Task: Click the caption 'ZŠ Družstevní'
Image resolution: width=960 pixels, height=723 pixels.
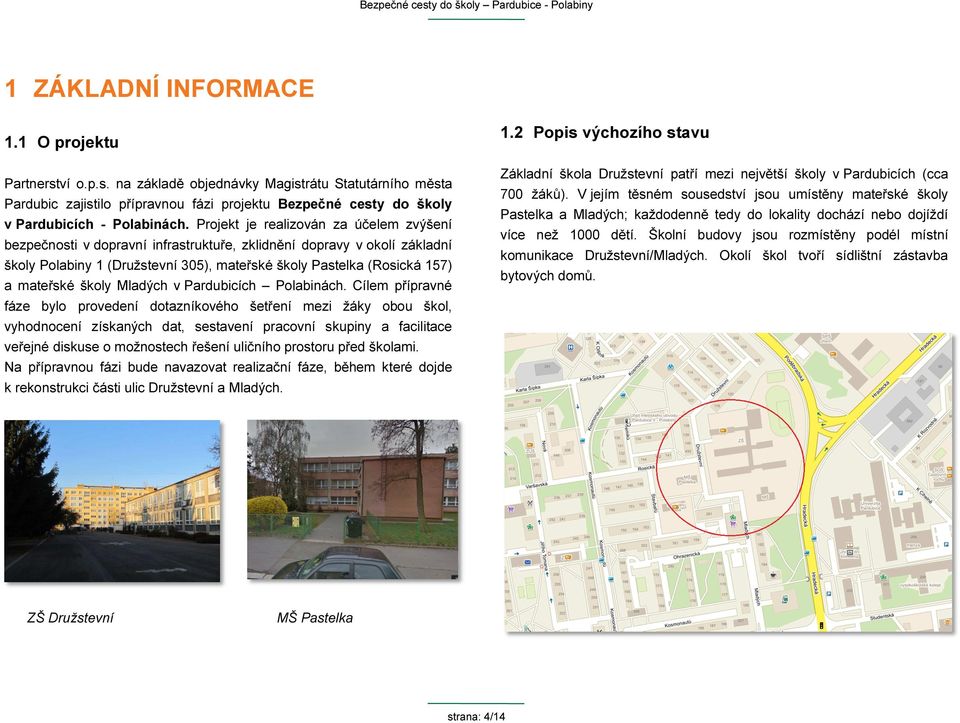Action: tap(70, 618)
